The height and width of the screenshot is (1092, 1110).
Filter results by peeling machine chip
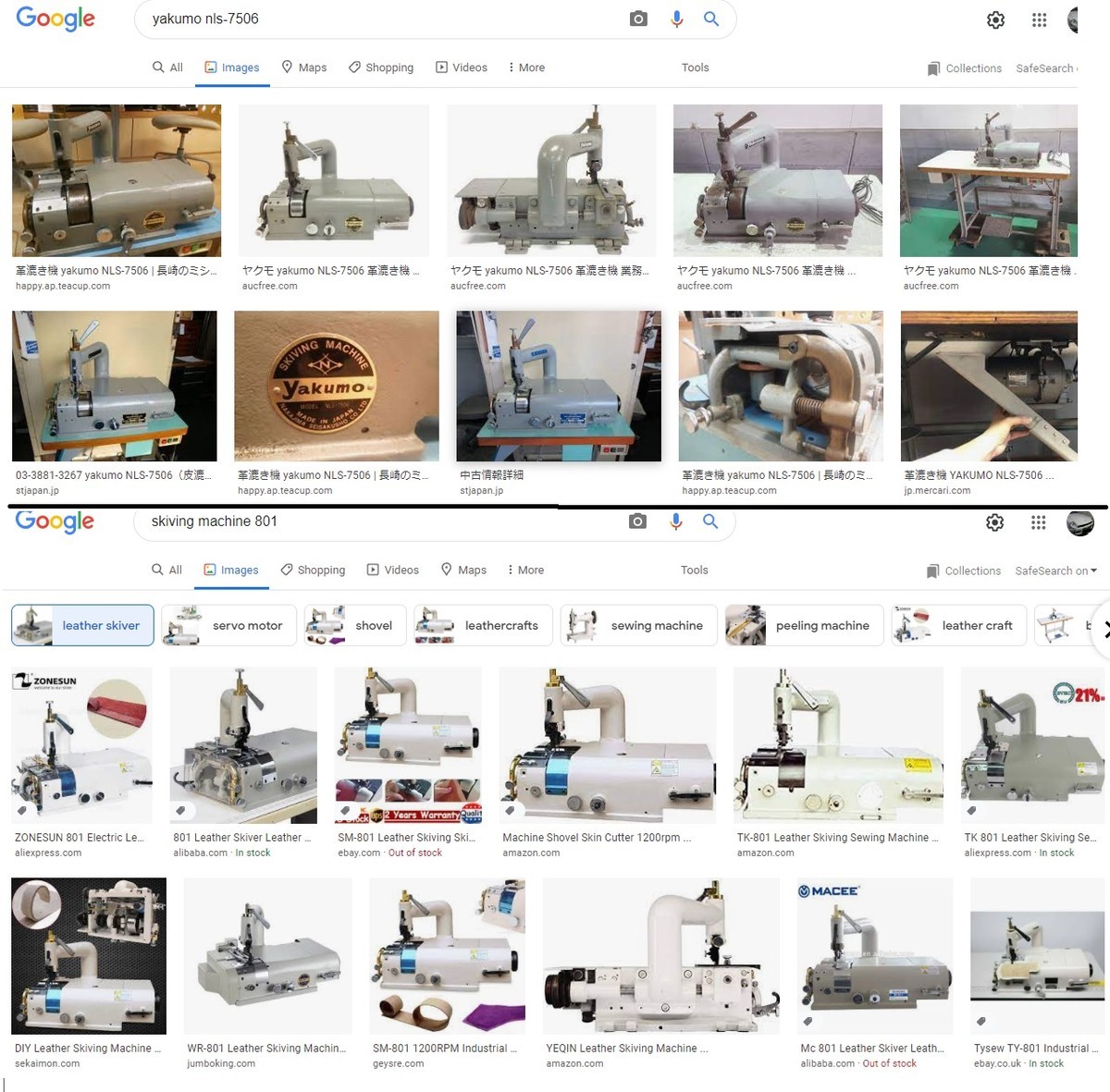[804, 625]
